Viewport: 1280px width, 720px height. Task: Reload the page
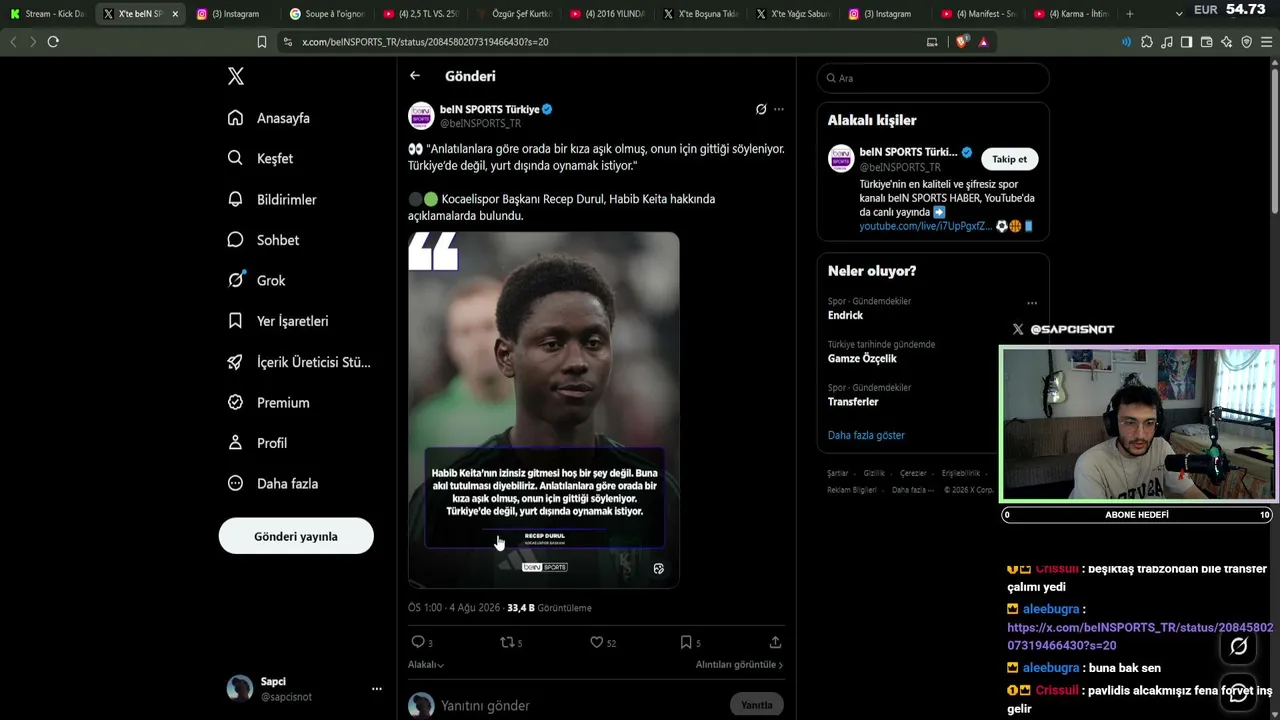[x=53, y=42]
